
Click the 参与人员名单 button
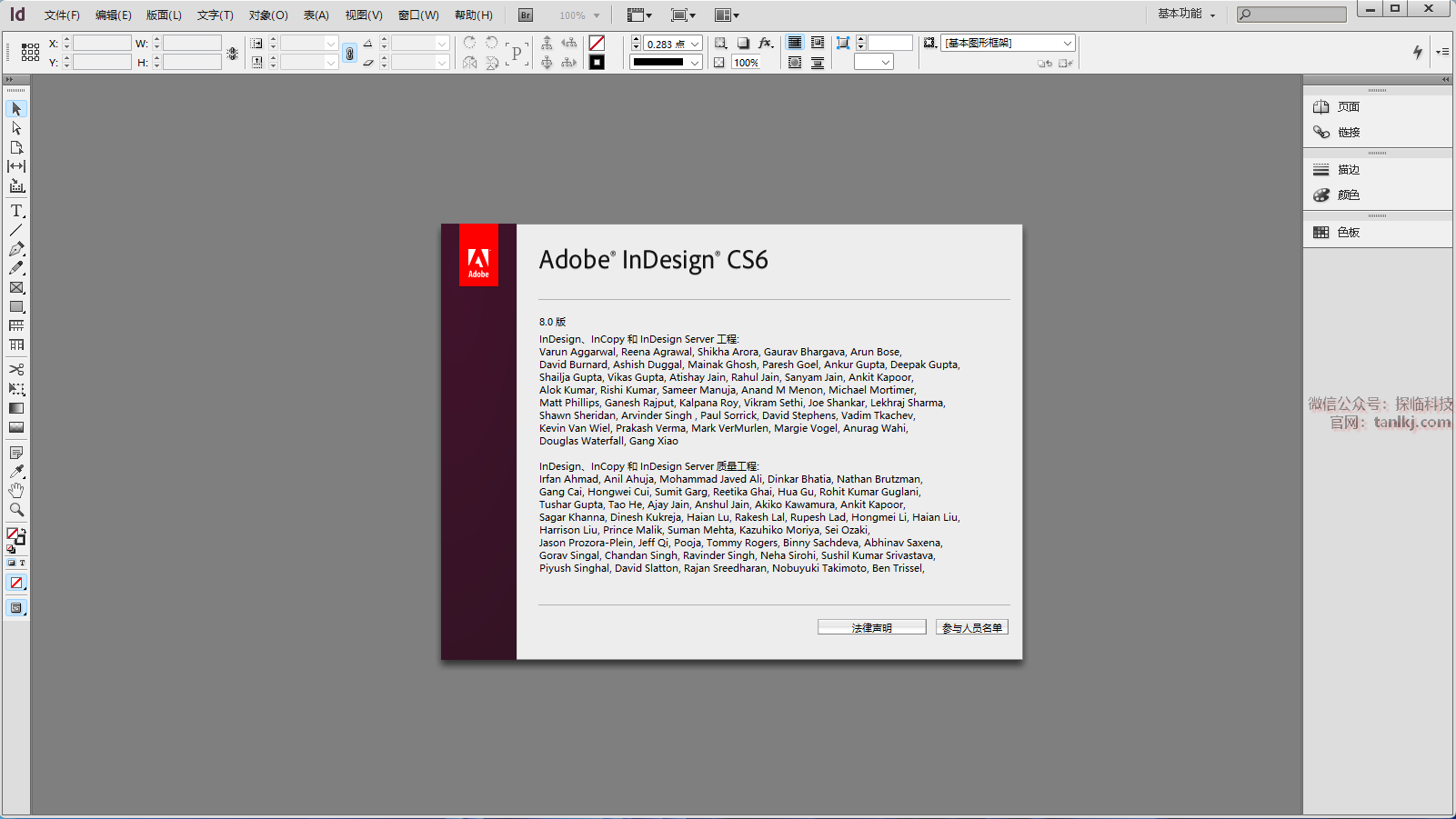971,627
